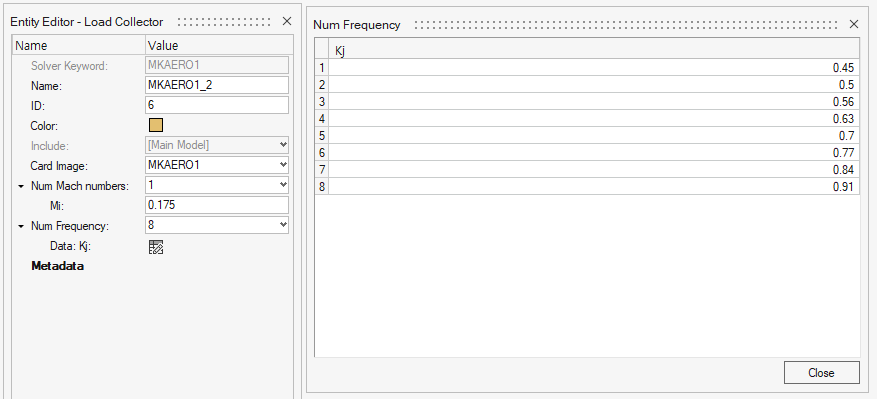Select row header 8 in Kj table
The width and height of the screenshot is (877, 399).
point(322,186)
